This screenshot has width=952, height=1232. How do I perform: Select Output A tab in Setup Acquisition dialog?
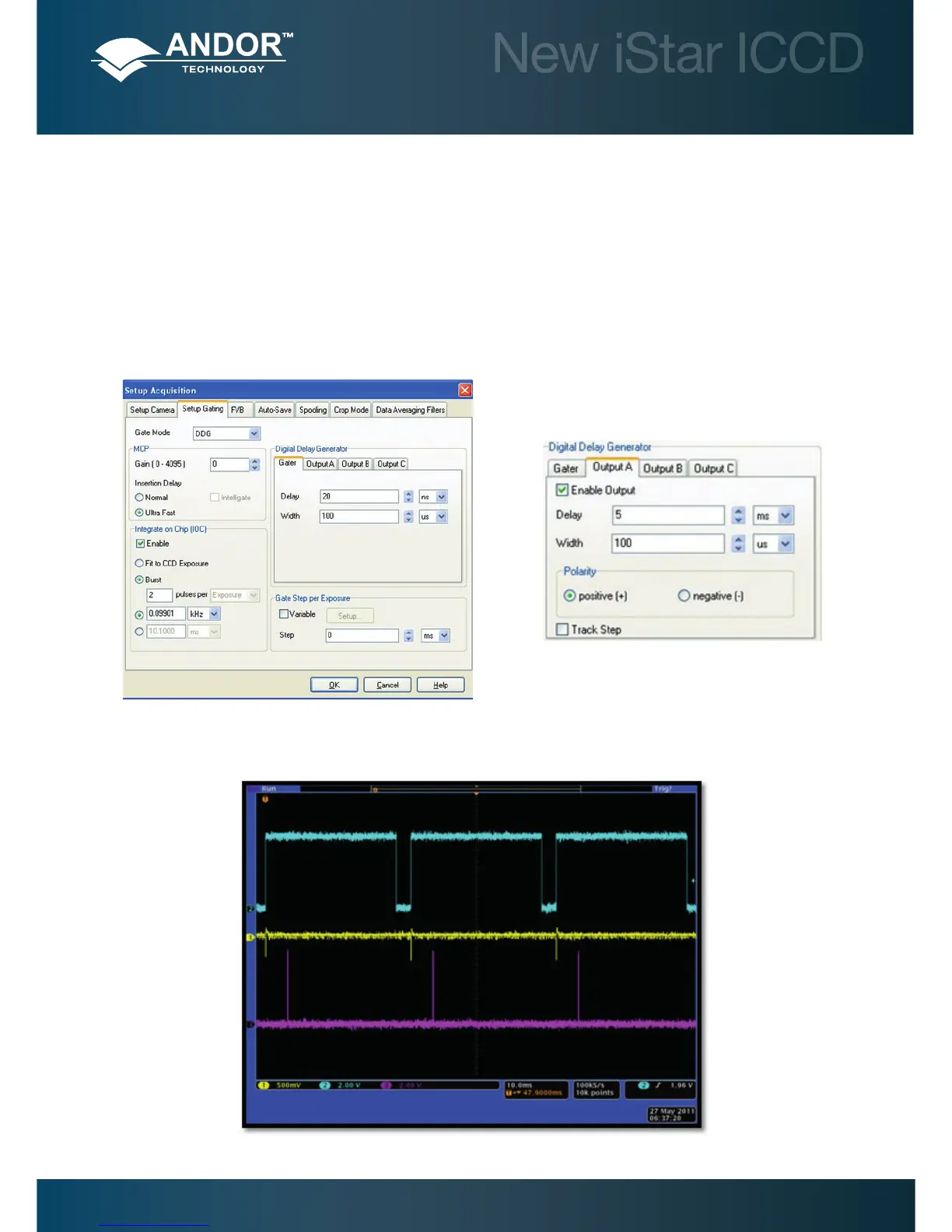(x=320, y=464)
